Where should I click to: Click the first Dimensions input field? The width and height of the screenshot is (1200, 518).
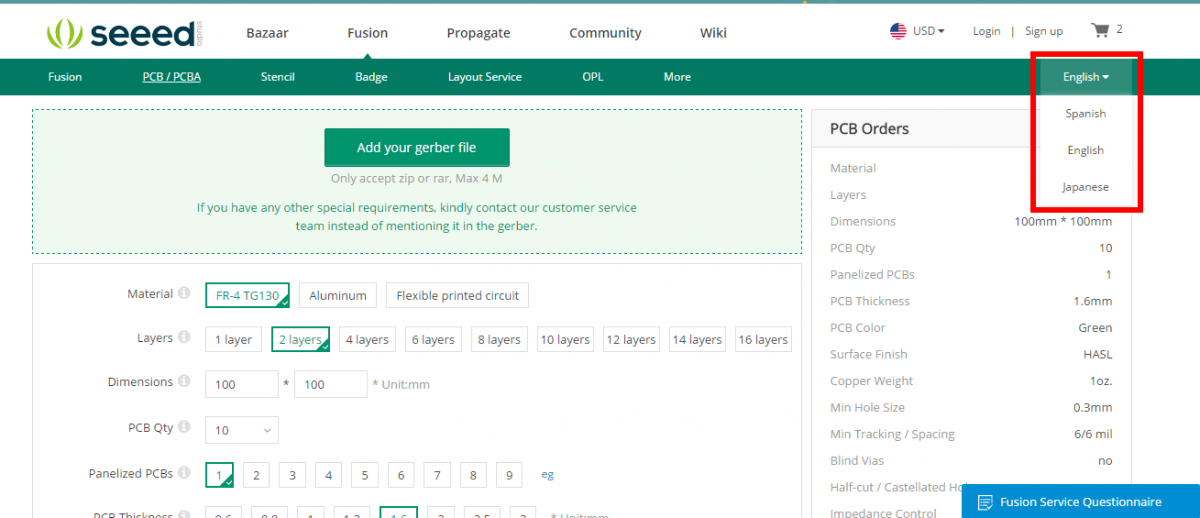[x=241, y=384]
